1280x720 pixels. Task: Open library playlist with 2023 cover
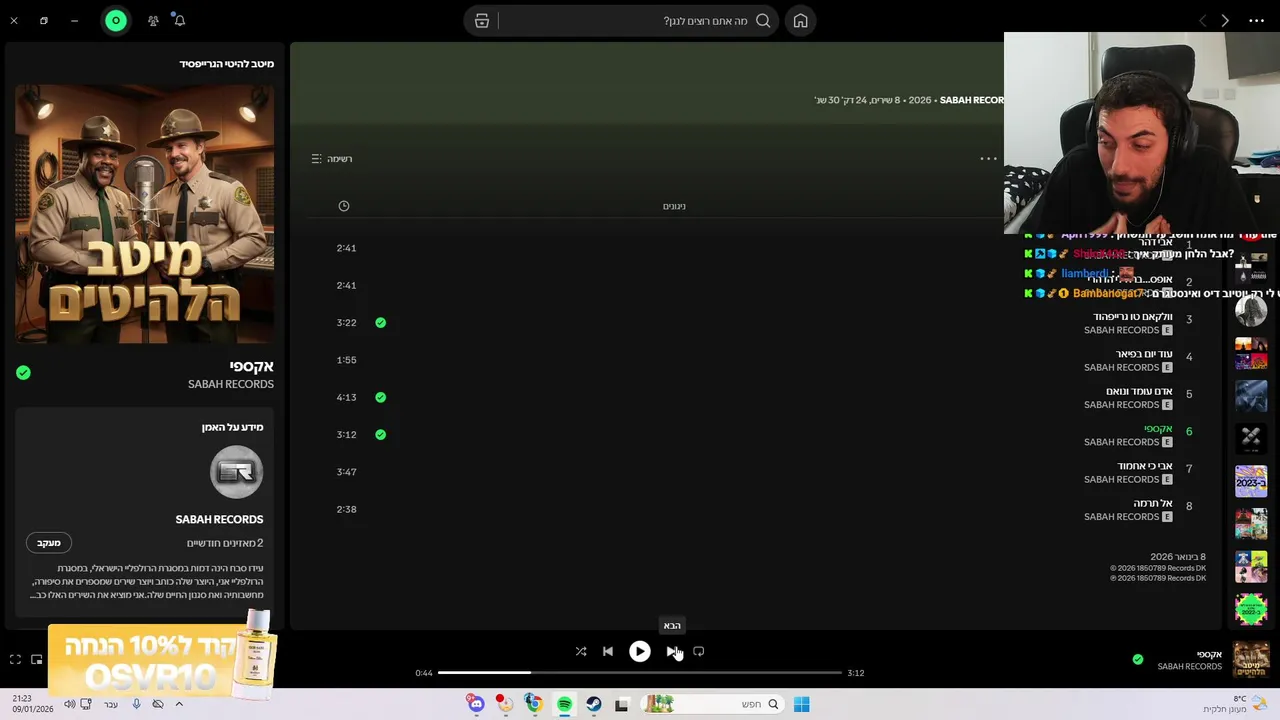coord(1251,481)
